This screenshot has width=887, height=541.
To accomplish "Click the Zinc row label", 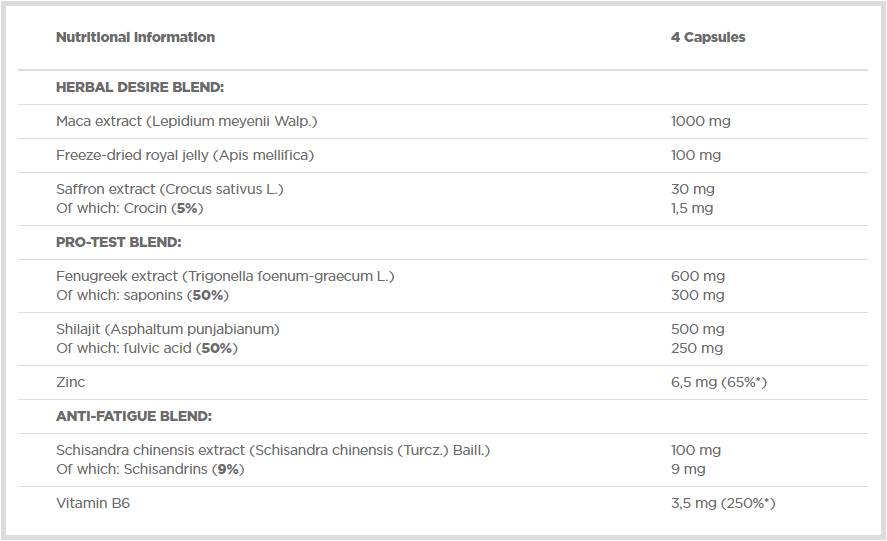I will pos(71,382).
